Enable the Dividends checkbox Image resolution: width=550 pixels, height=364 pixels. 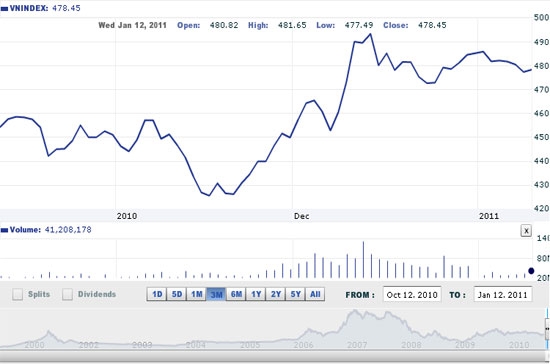coord(67,294)
